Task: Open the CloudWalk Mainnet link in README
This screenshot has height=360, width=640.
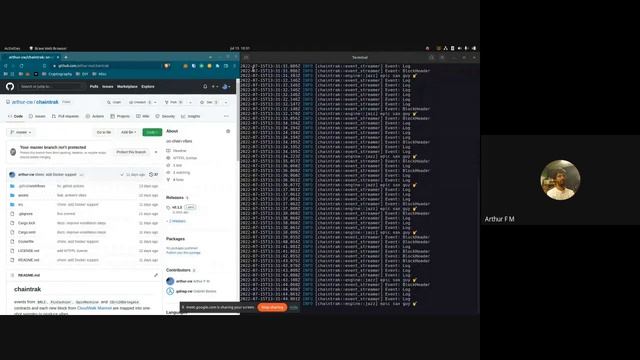Action: pos(94,308)
